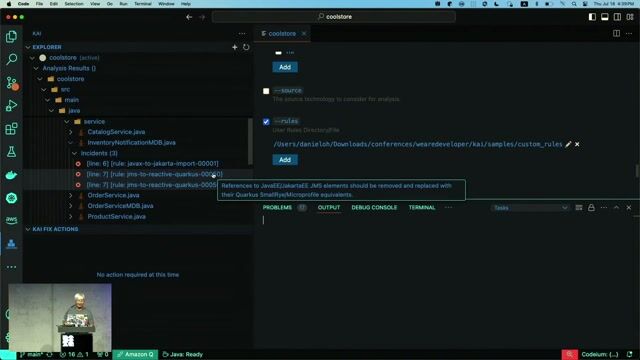The image size is (640, 360).
Task: Expand CatalogService.java node
Action: click(71, 132)
